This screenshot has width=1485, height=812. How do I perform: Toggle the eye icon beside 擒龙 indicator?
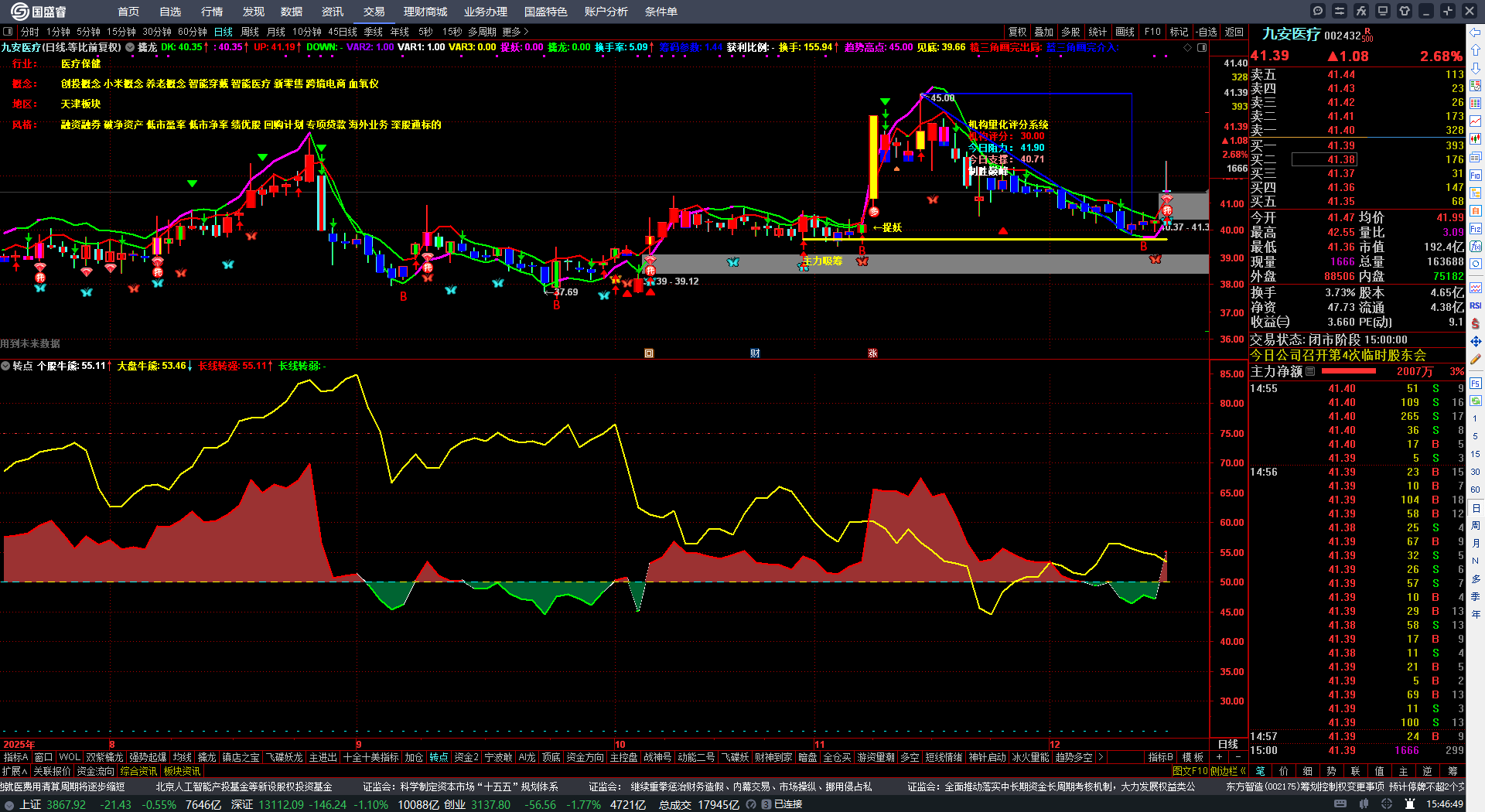point(130,47)
